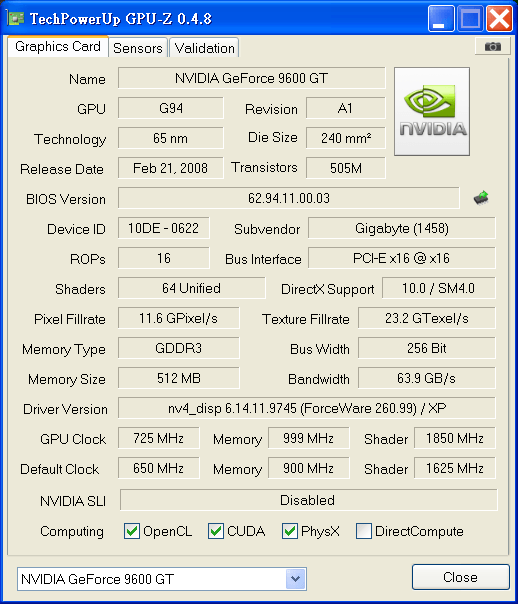Switch to the Sensors tab
This screenshot has height=604, width=518.
click(137, 48)
